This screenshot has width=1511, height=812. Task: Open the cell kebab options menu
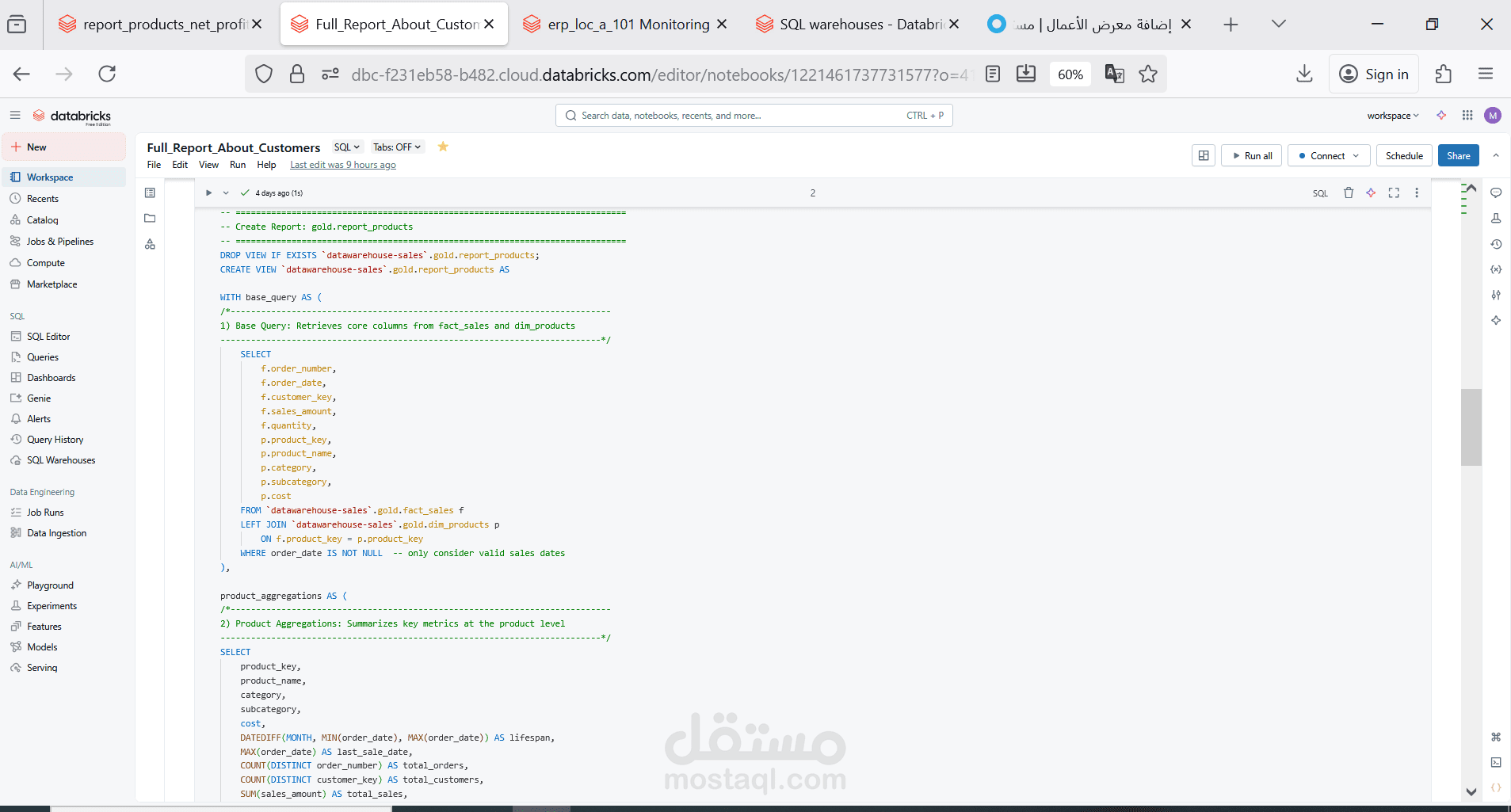pyautogui.click(x=1417, y=193)
